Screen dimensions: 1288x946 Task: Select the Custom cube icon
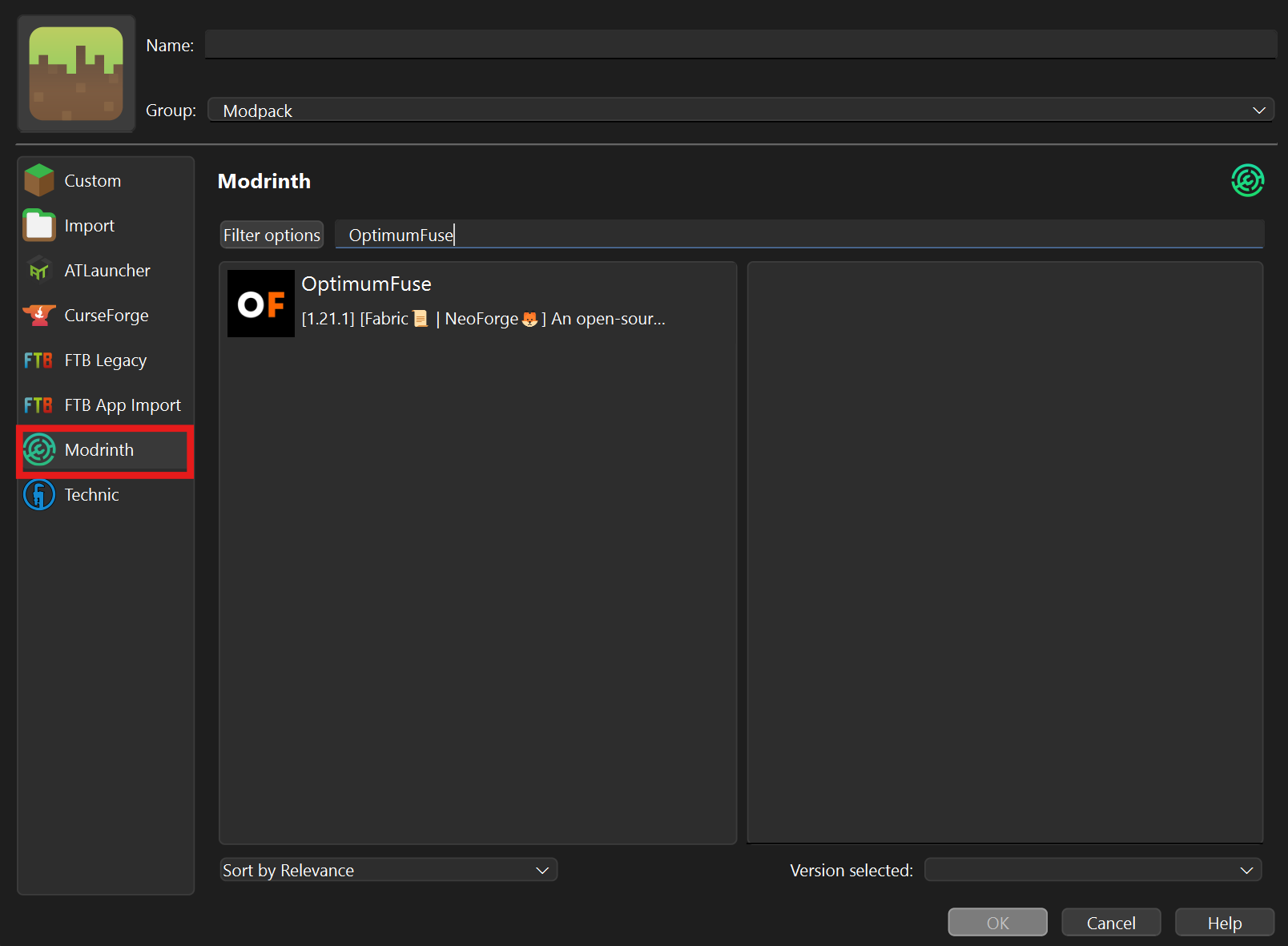point(39,180)
